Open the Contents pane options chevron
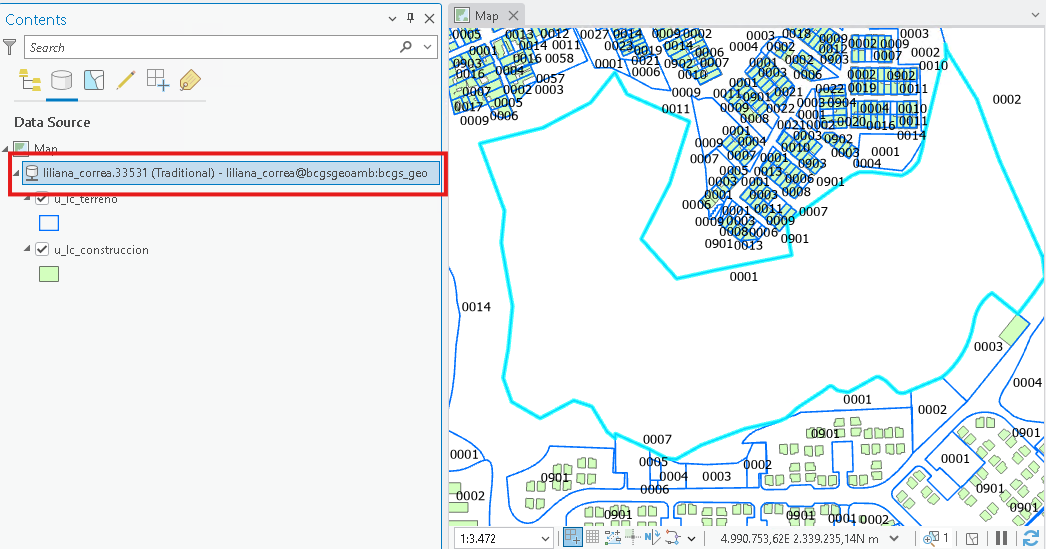 392,19
